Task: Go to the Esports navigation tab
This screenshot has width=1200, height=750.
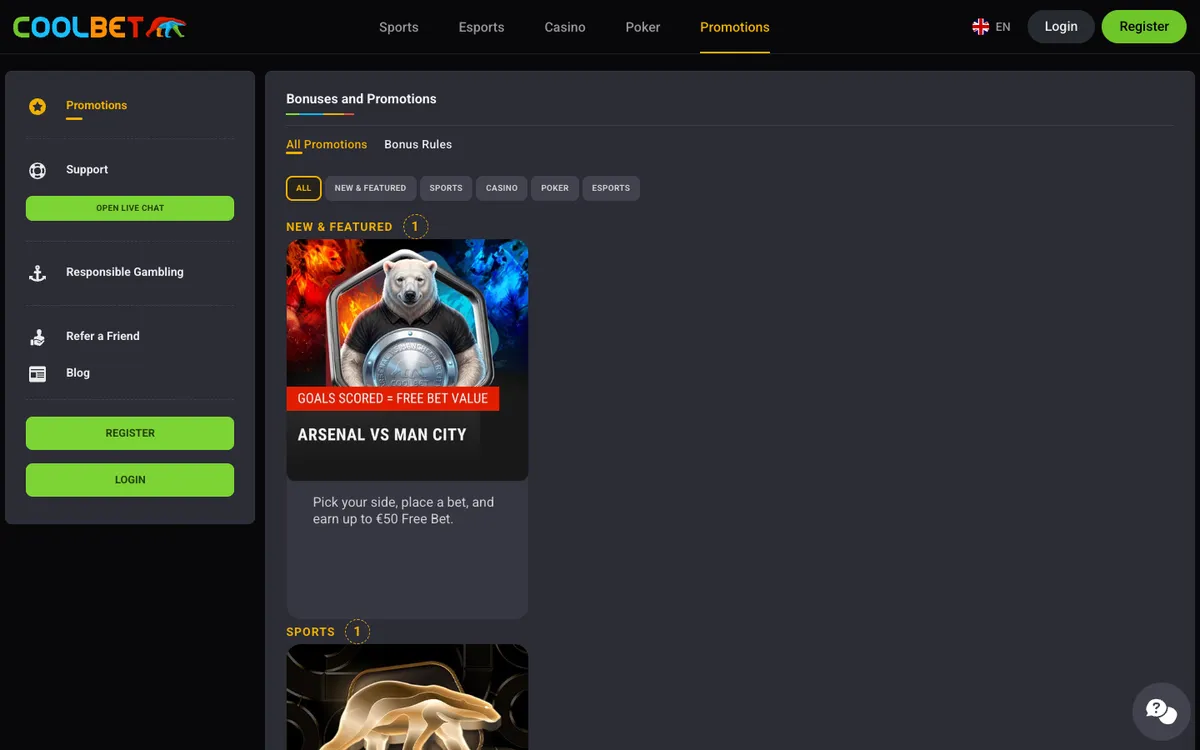Action: [481, 27]
